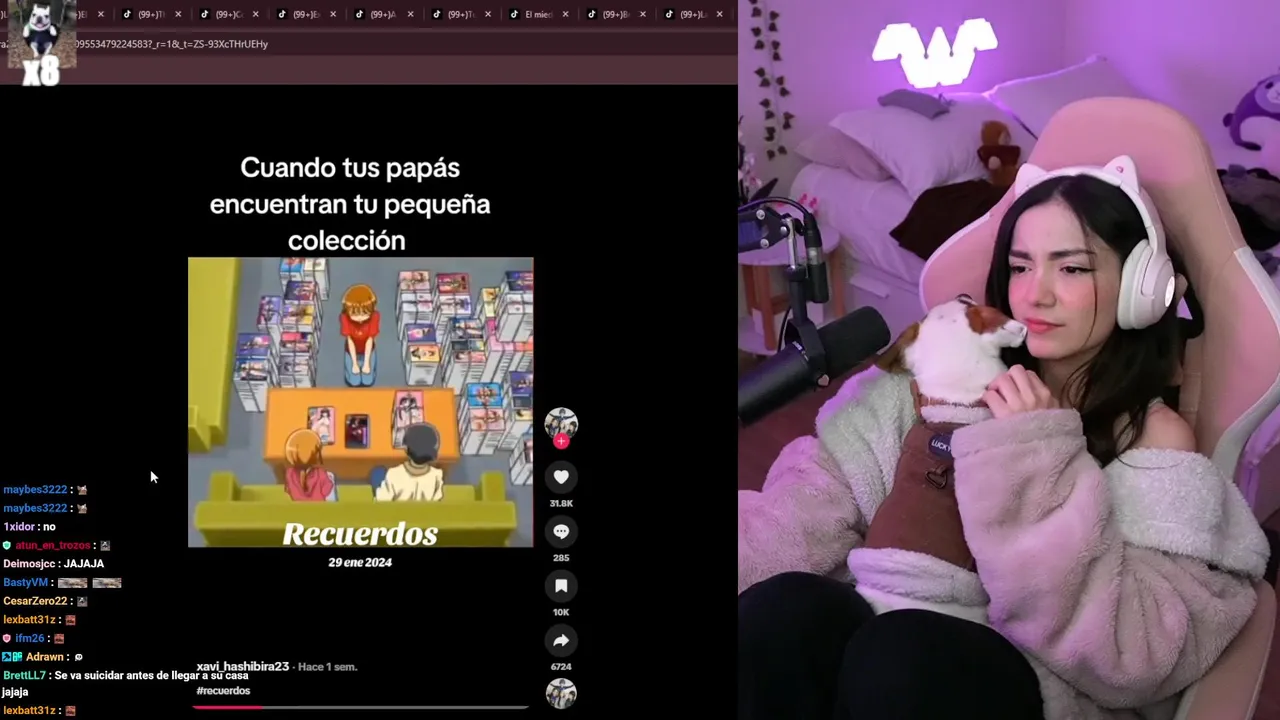Open chat user CesarZero22's name
The image size is (1280, 720).
pyautogui.click(x=35, y=601)
